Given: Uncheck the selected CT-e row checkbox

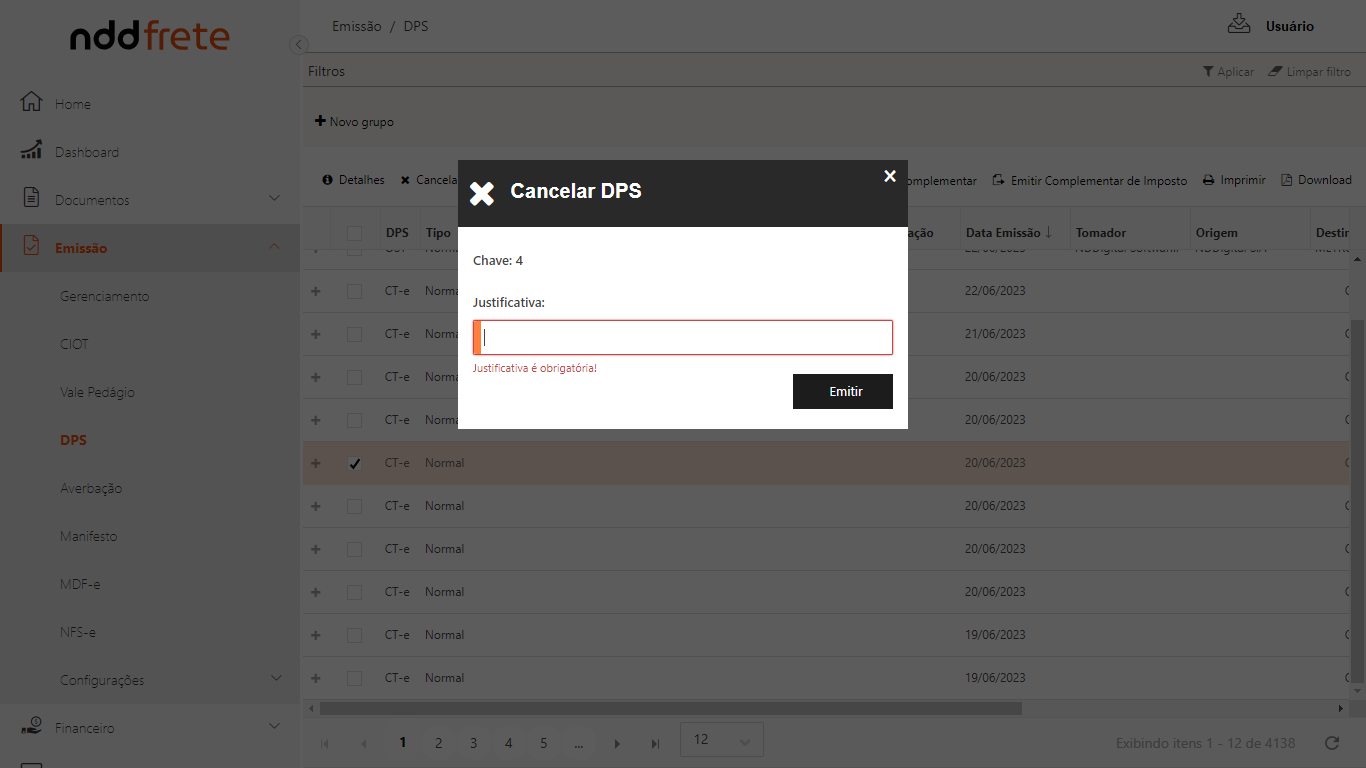Looking at the screenshot, I should [x=354, y=463].
